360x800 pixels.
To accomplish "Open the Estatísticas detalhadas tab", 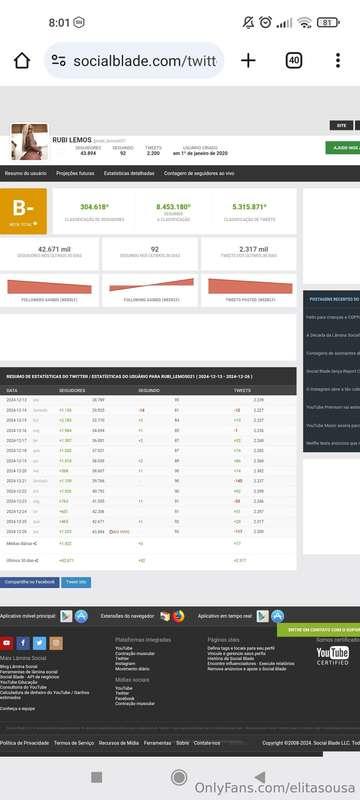I will pos(129,173).
